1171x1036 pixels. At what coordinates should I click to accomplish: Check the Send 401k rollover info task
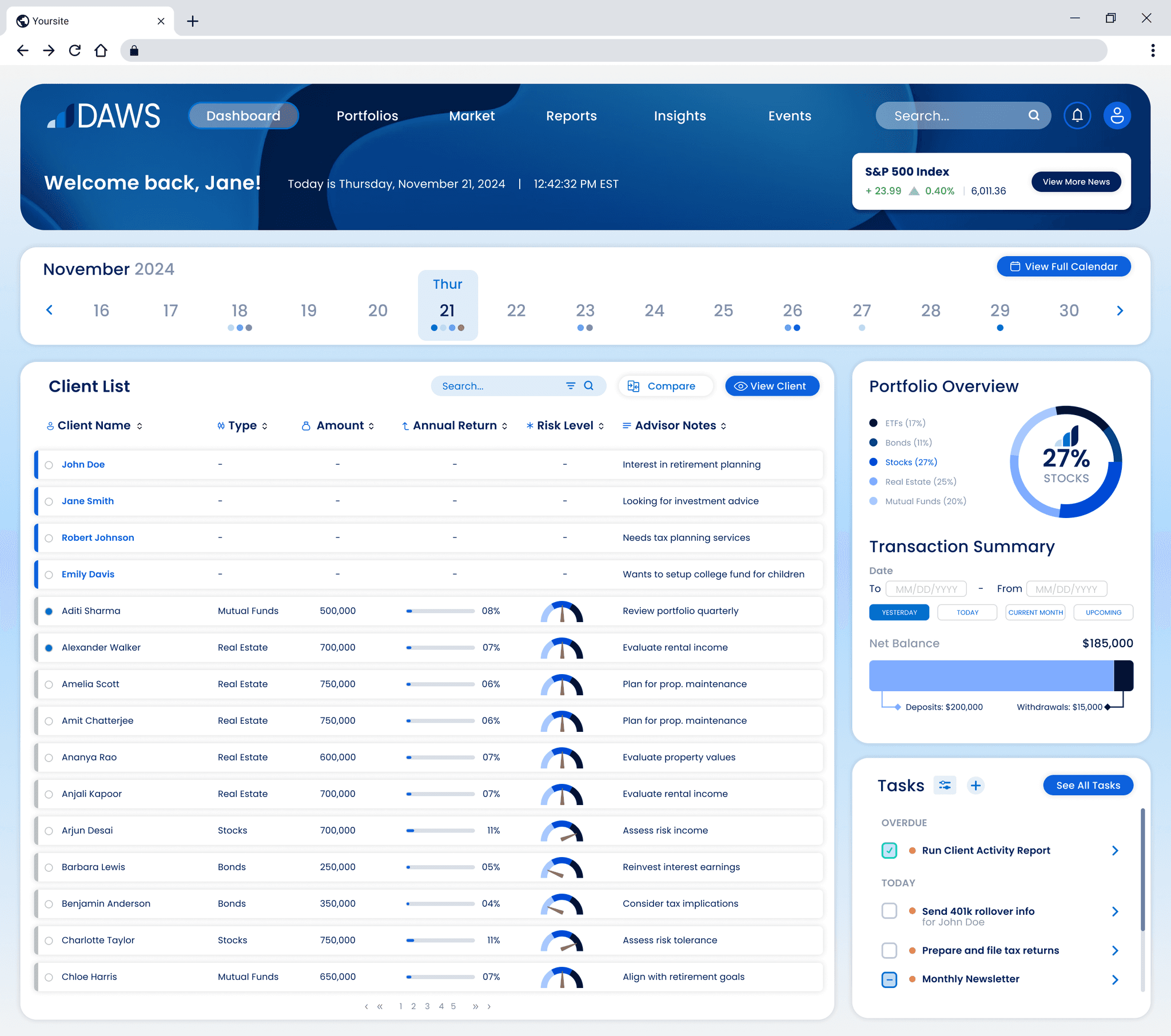coord(889,911)
